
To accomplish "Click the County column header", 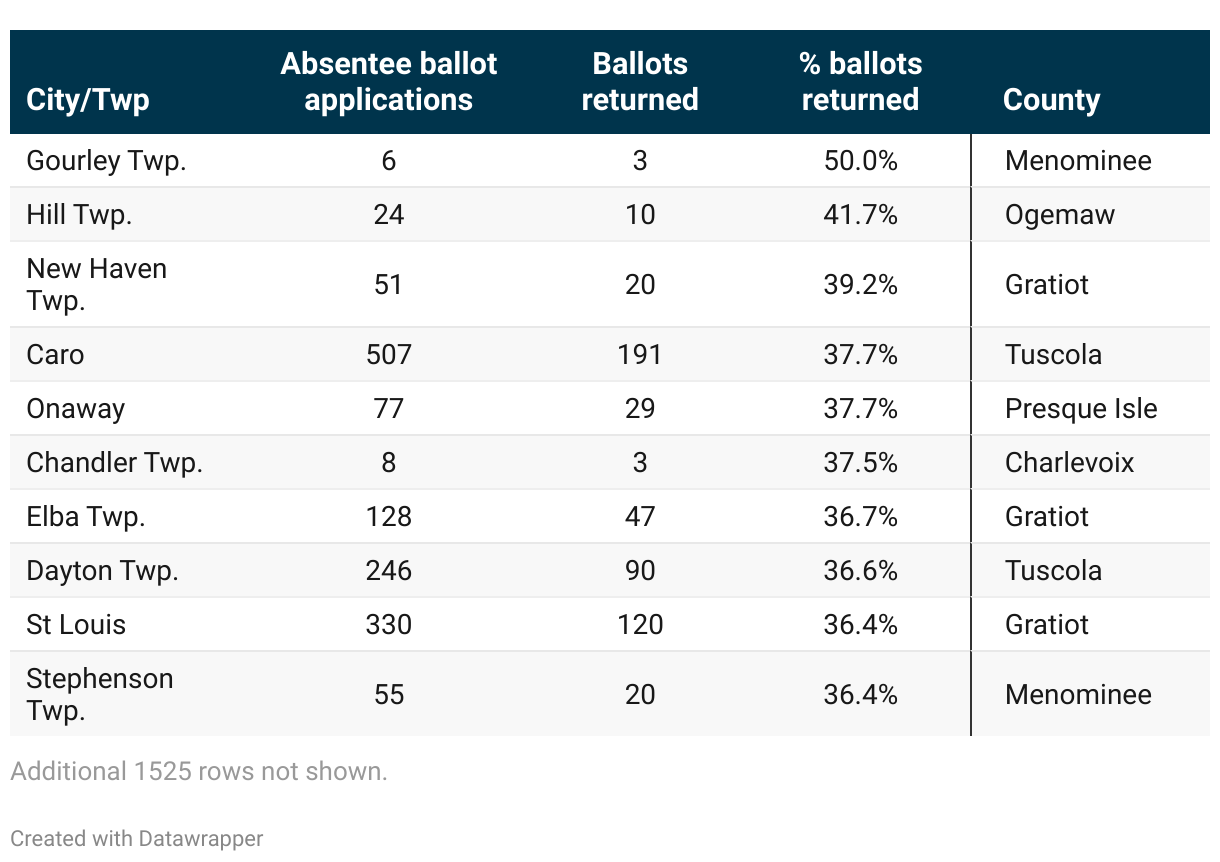I will coord(1051,100).
